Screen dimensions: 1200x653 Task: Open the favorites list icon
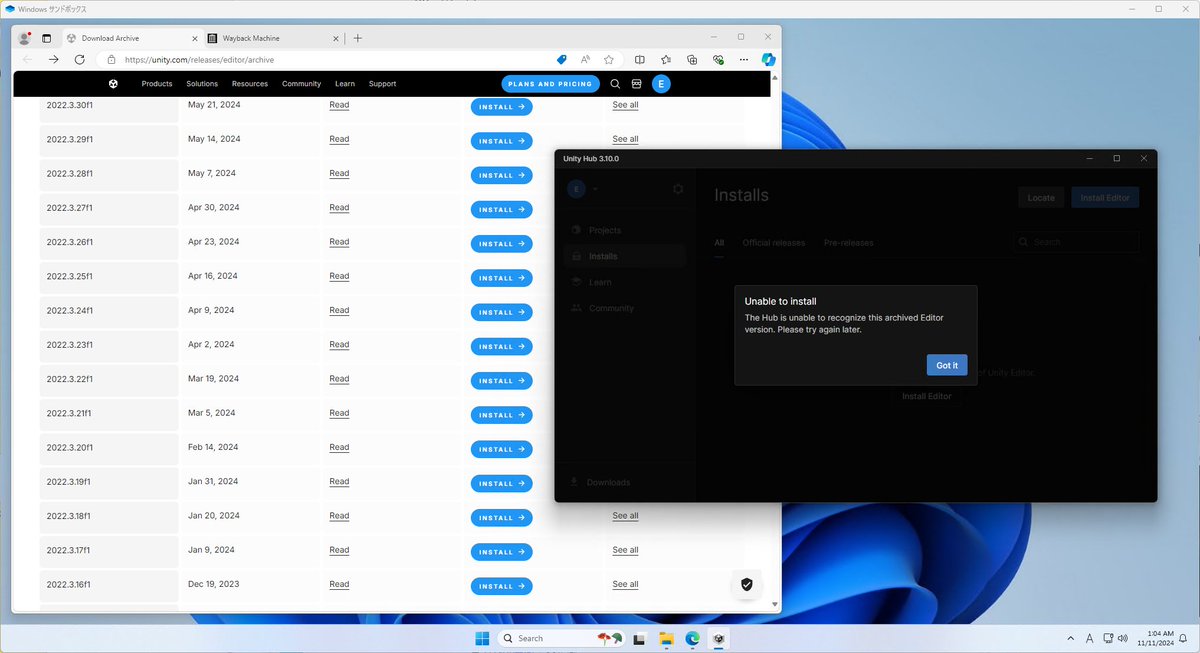pyautogui.click(x=666, y=59)
